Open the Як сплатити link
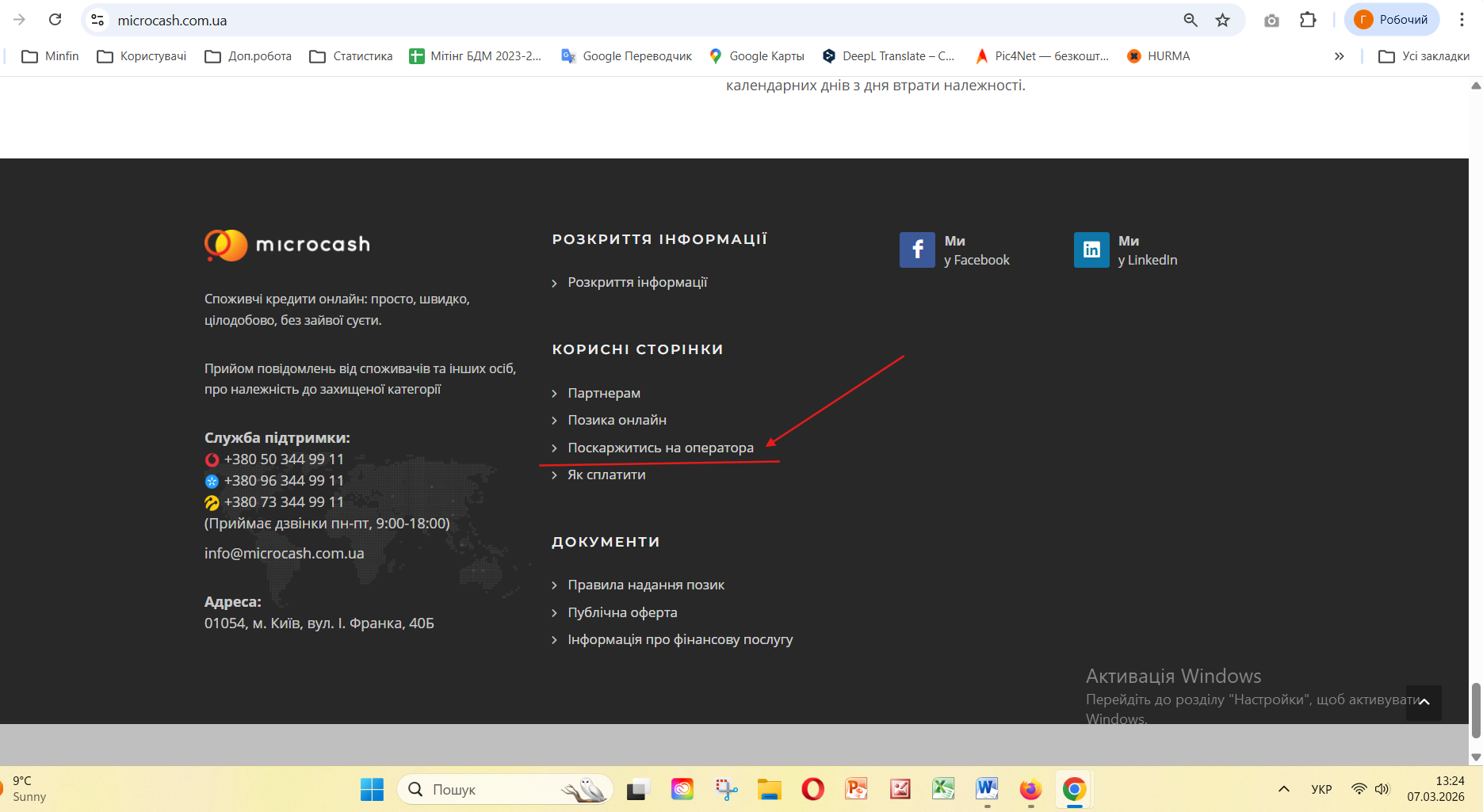The image size is (1483, 812). pyautogui.click(x=606, y=475)
